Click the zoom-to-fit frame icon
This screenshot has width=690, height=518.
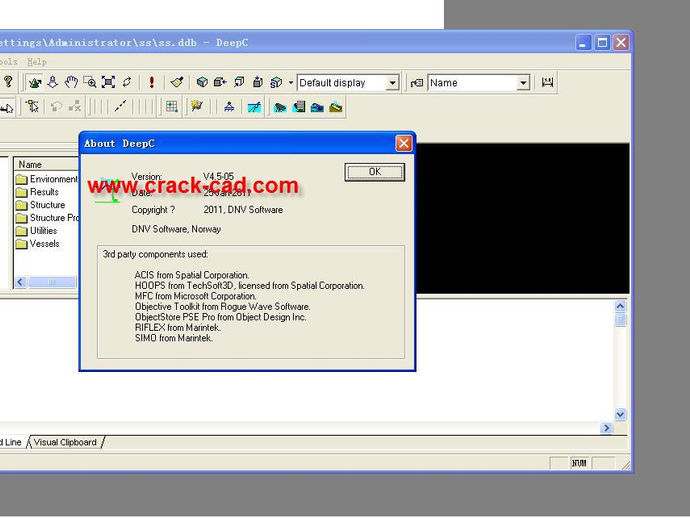pyautogui.click(x=108, y=82)
